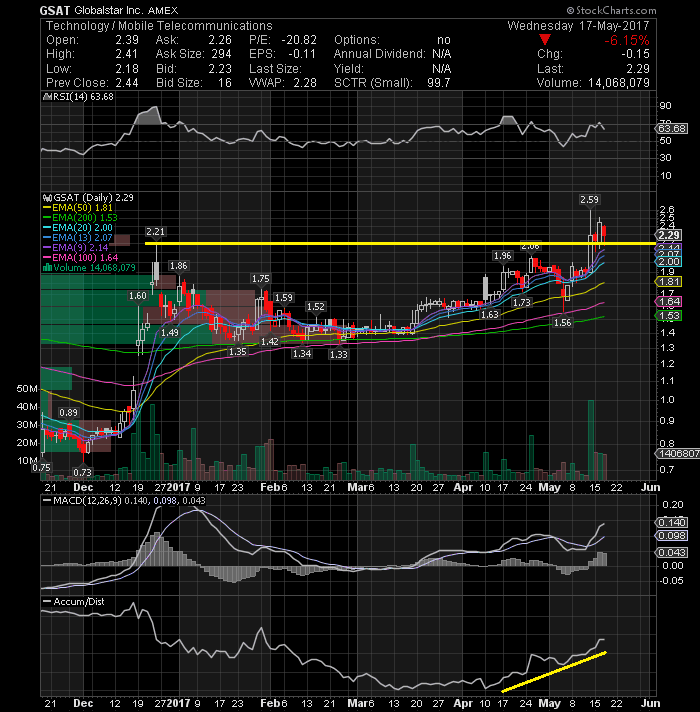This screenshot has width=700, height=712.
Task: Click the Wednesday 17-May-2017 date
Action: (x=578, y=26)
